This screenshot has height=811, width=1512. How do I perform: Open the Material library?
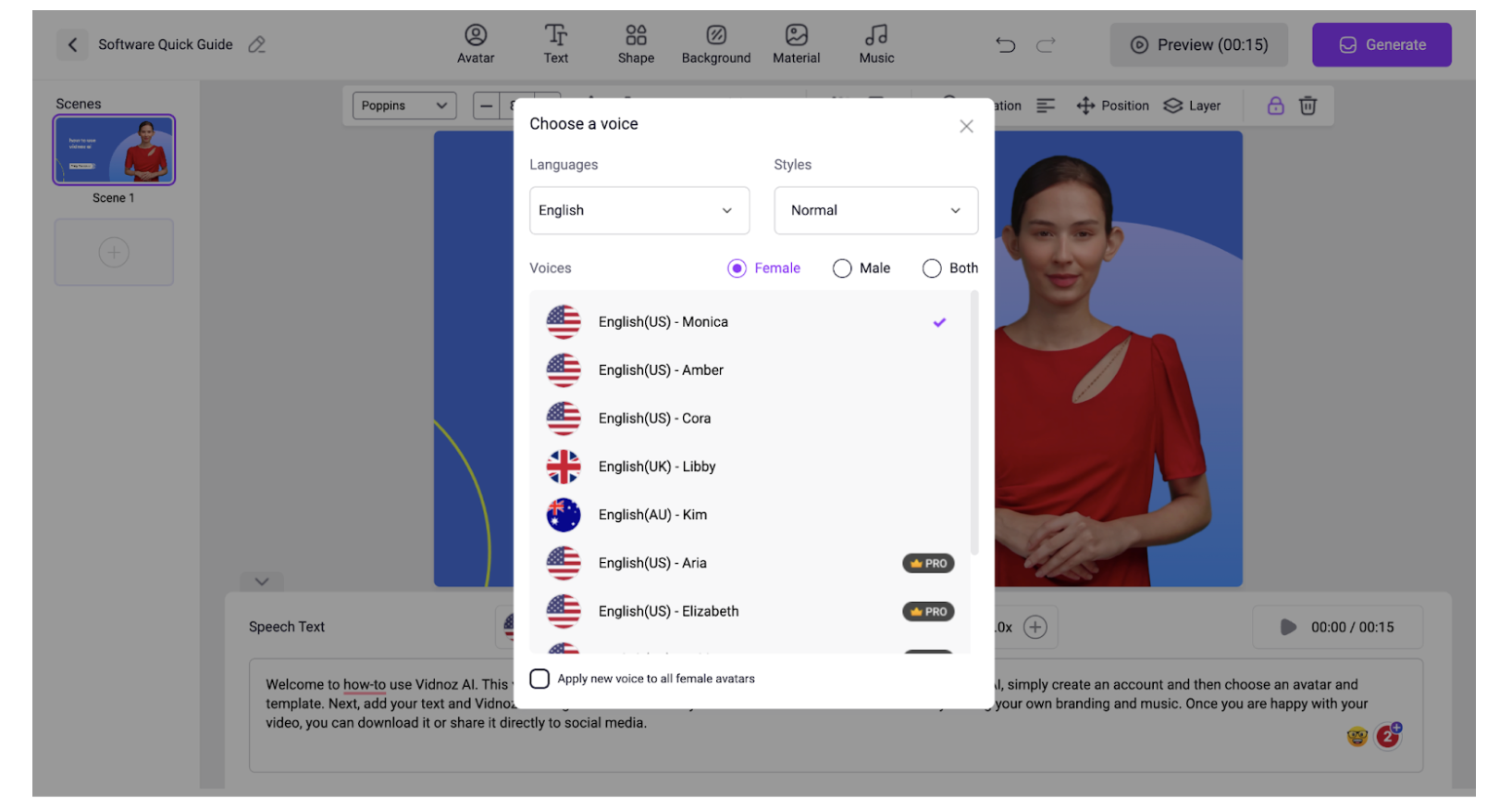click(x=797, y=44)
